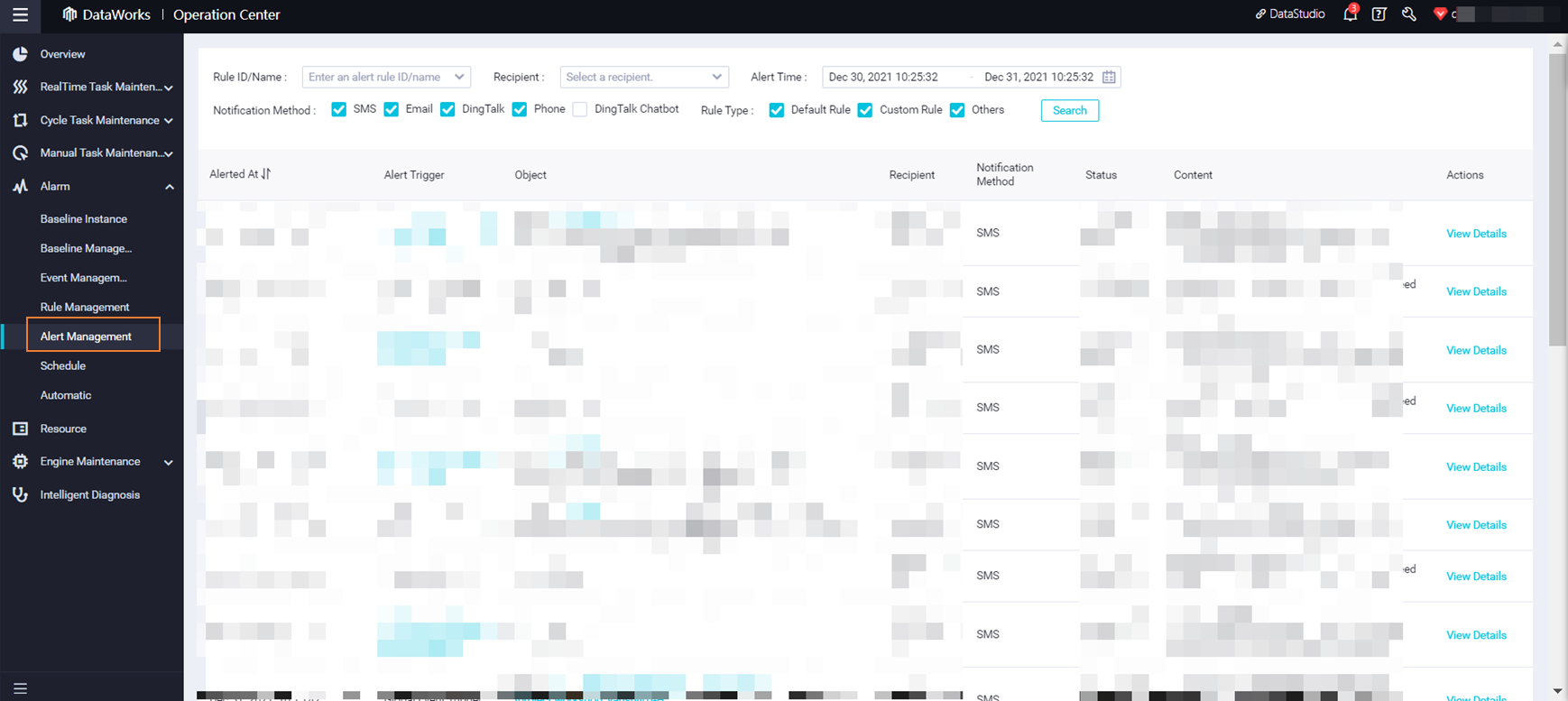
Task: Uncheck the Email notification method
Action: (x=391, y=109)
